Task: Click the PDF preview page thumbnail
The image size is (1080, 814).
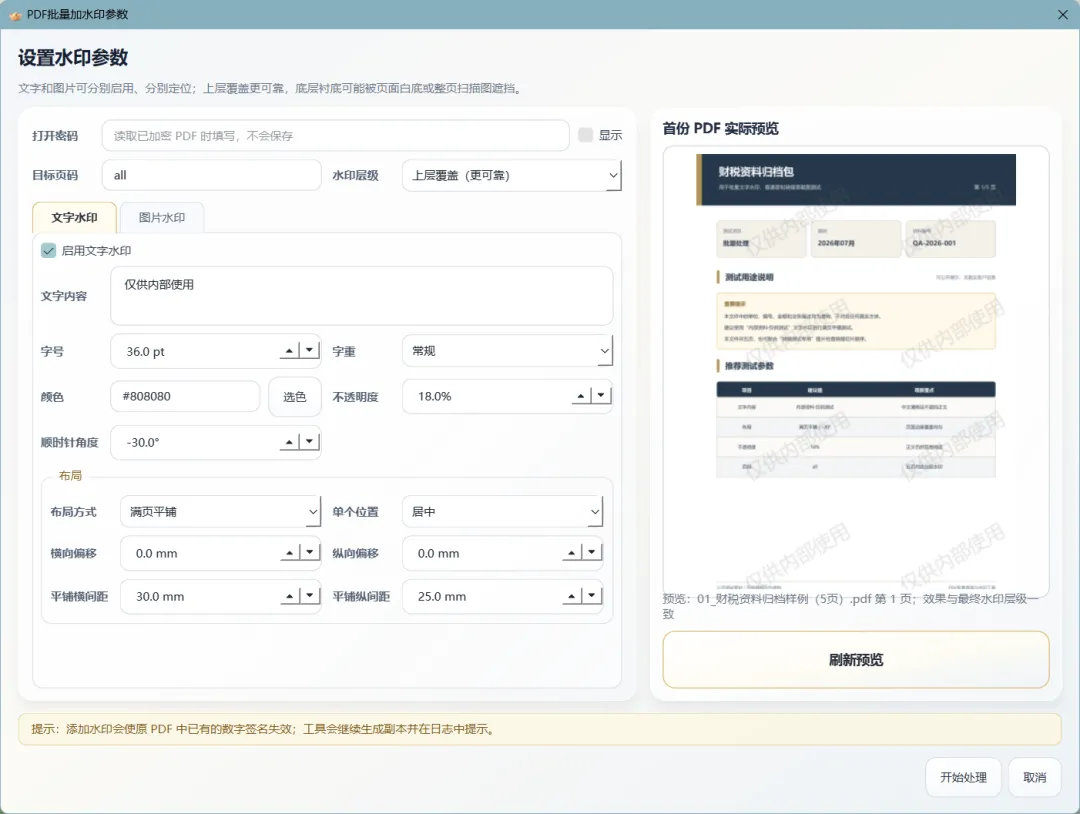Action: (x=855, y=372)
